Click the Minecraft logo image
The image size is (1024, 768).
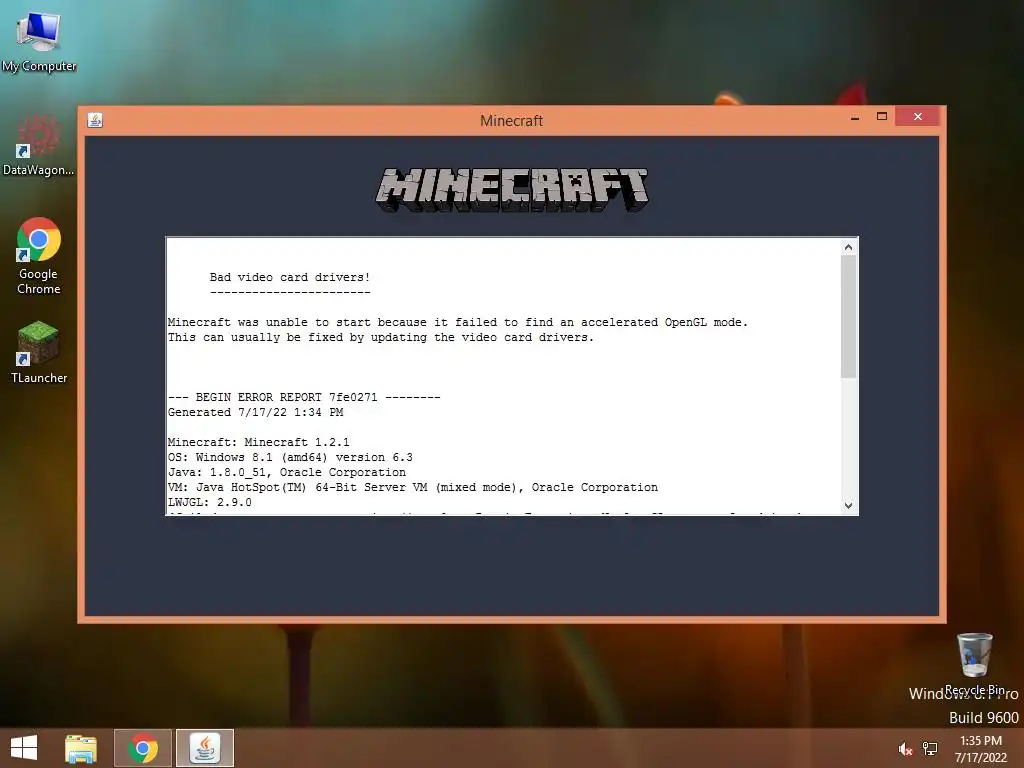512,189
